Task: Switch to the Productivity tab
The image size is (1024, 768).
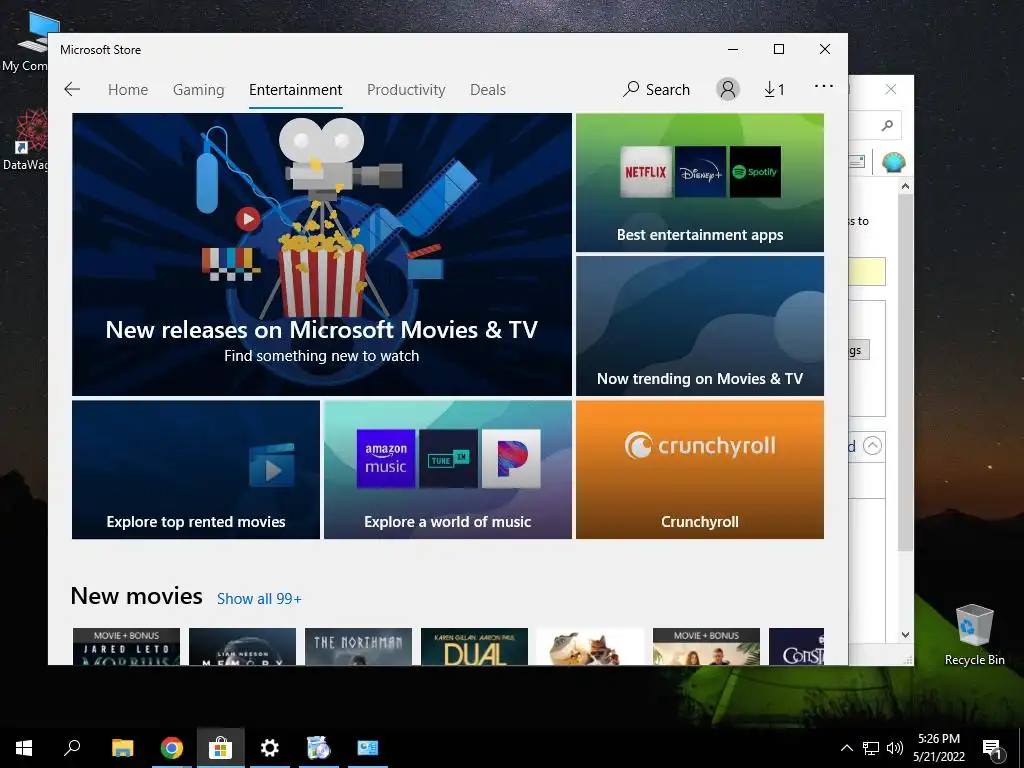Action: tap(406, 89)
